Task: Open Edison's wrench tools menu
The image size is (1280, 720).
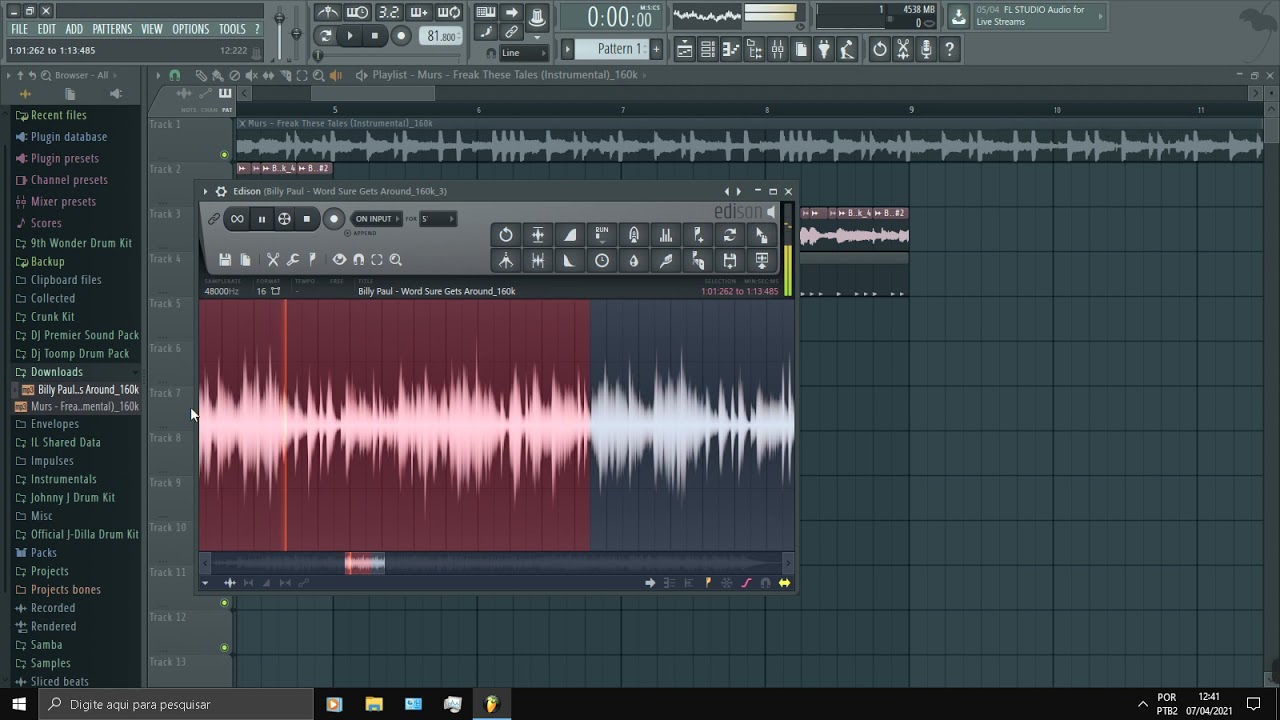Action: coord(292,260)
